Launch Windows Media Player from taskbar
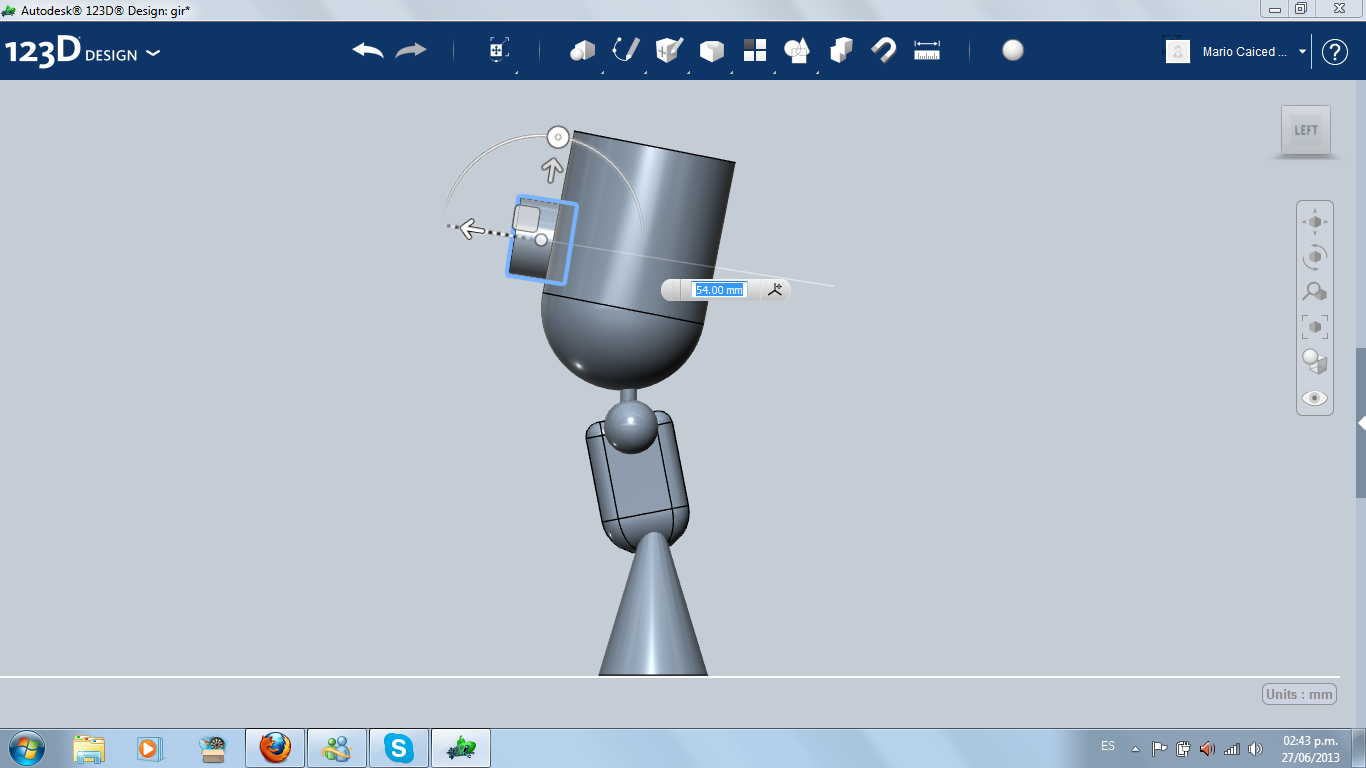This screenshot has width=1366, height=768. (148, 748)
